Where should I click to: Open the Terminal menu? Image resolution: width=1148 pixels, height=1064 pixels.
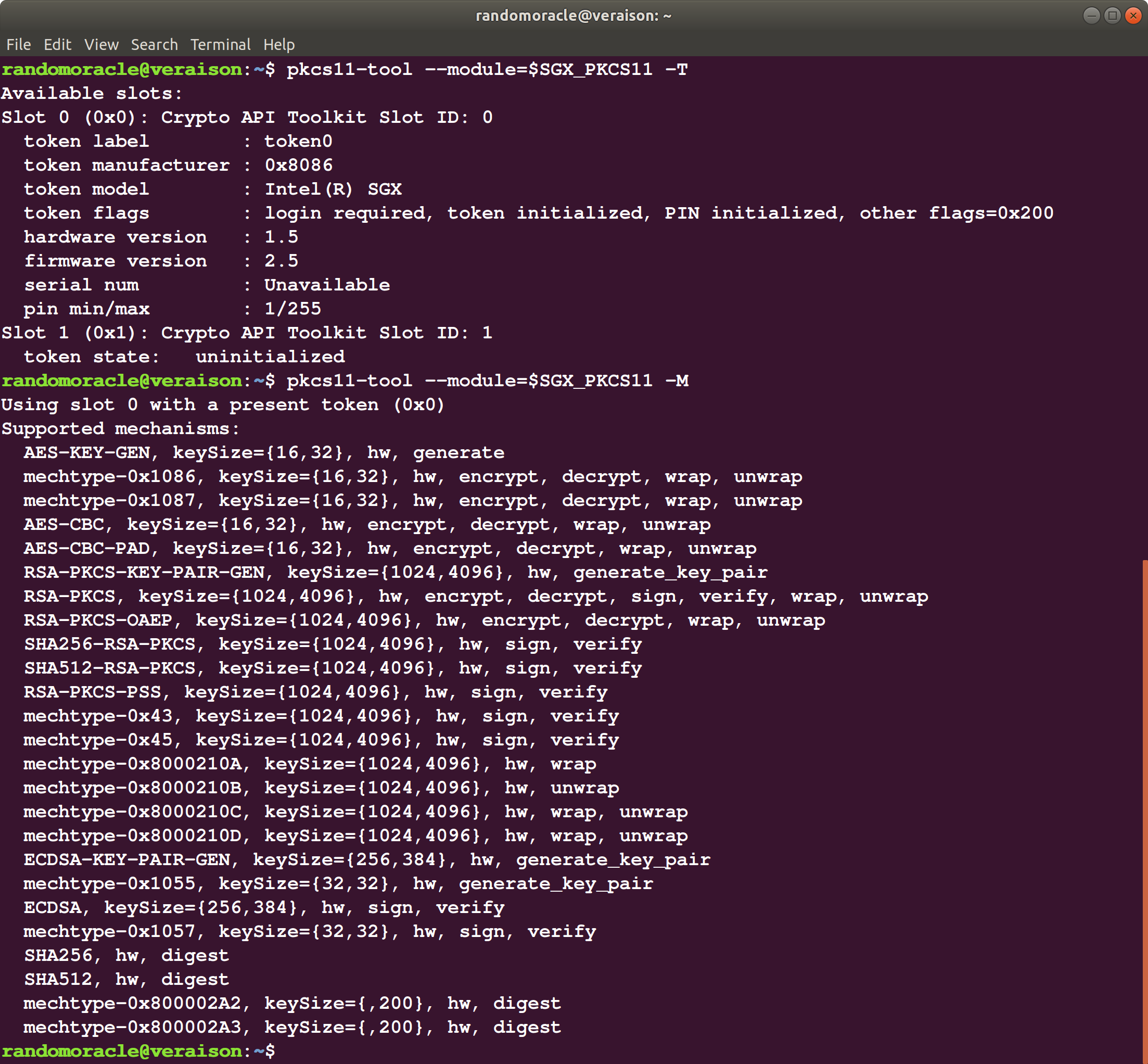pyautogui.click(x=221, y=44)
